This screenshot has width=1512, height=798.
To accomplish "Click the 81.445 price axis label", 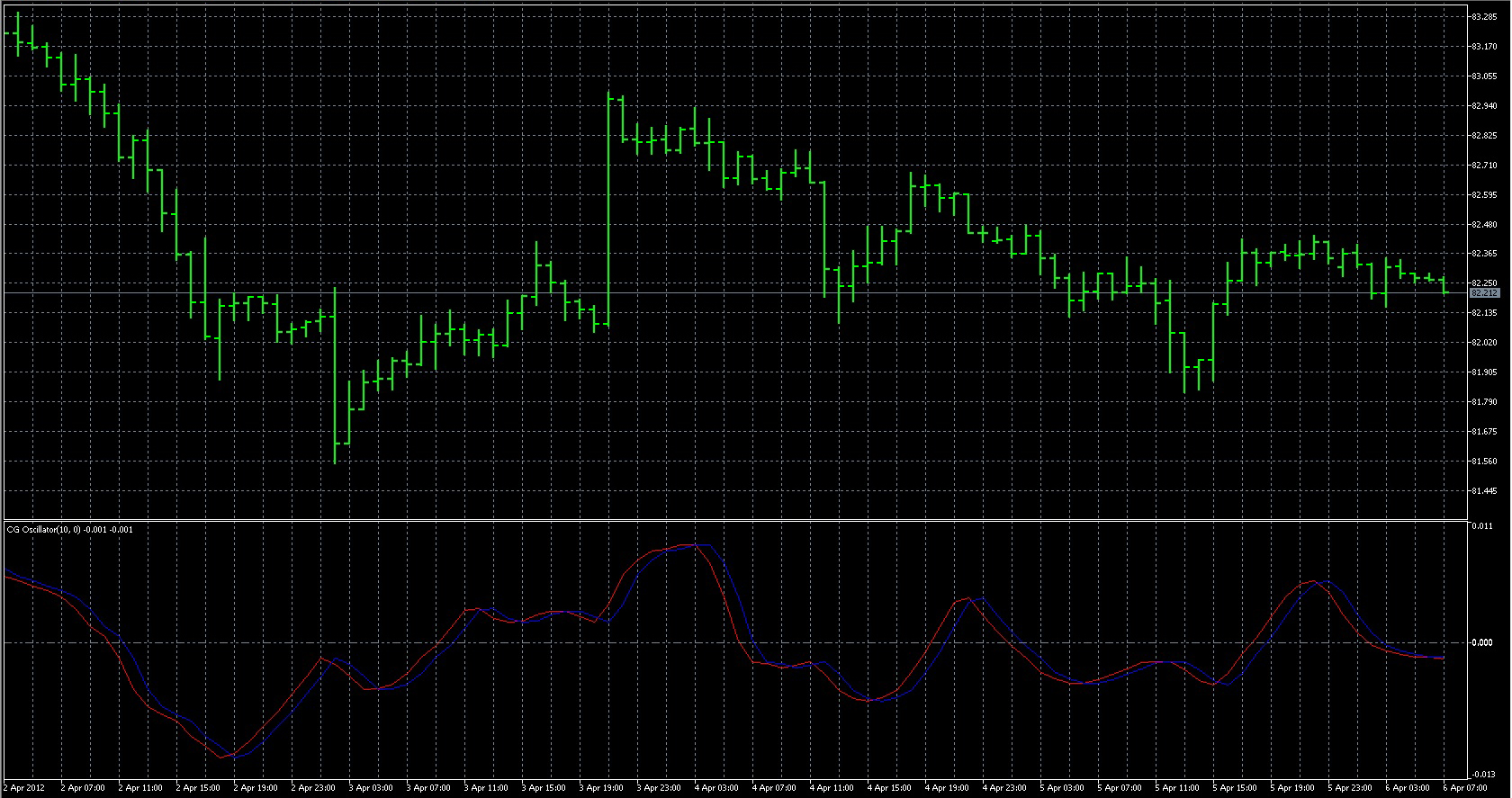I will coord(1484,491).
